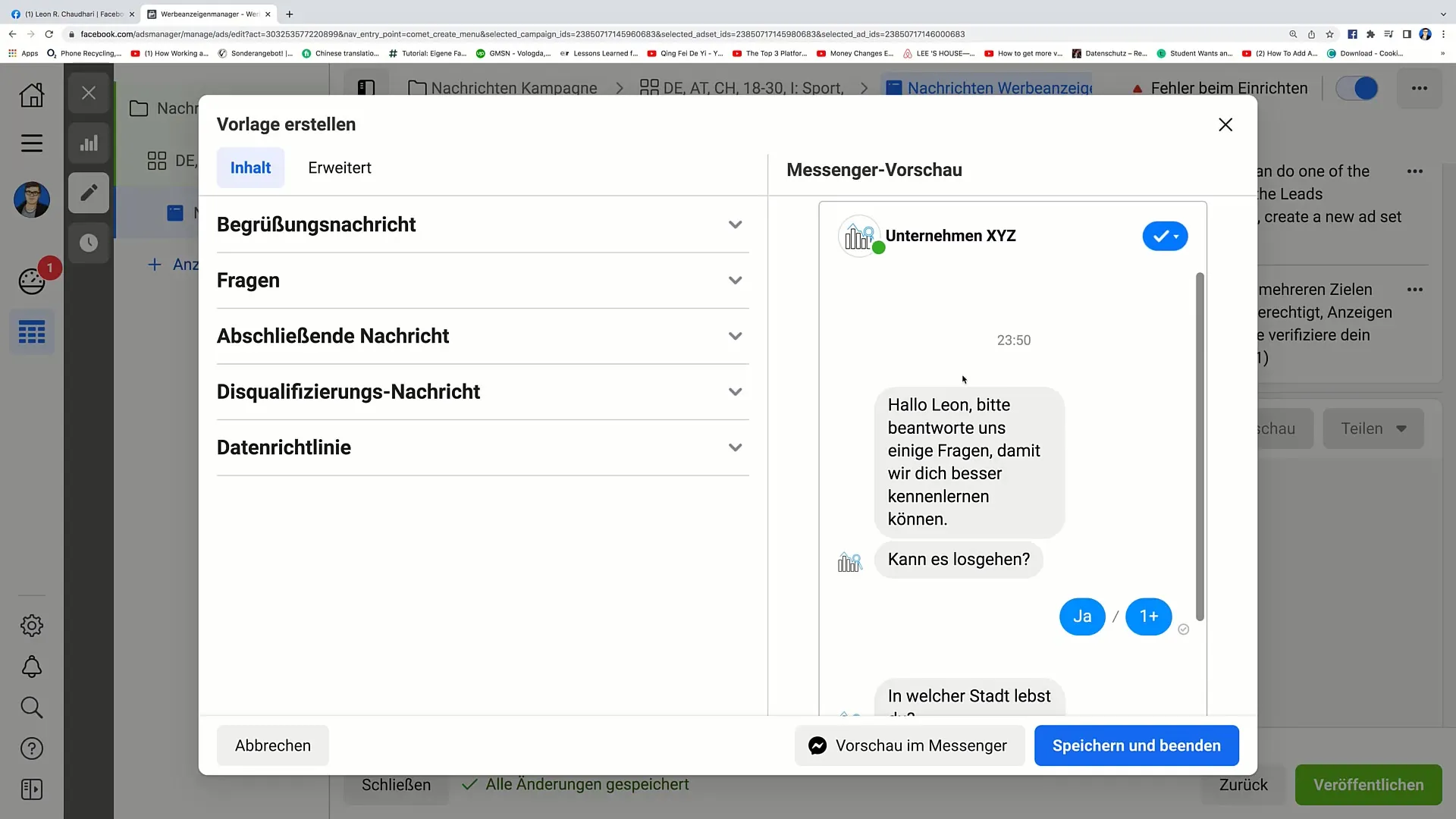The height and width of the screenshot is (819, 1456).
Task: Switch to the Inhalt tab
Action: coord(250,168)
